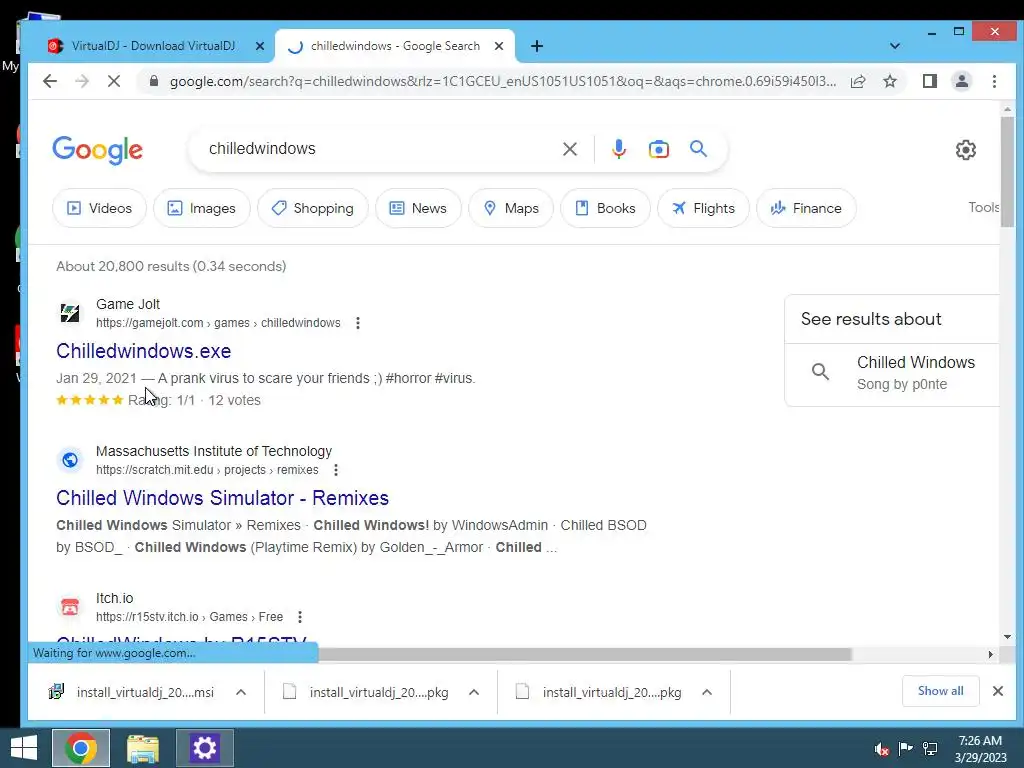This screenshot has width=1024, height=768.
Task: Click the padlock site info icon
Action: 153,81
